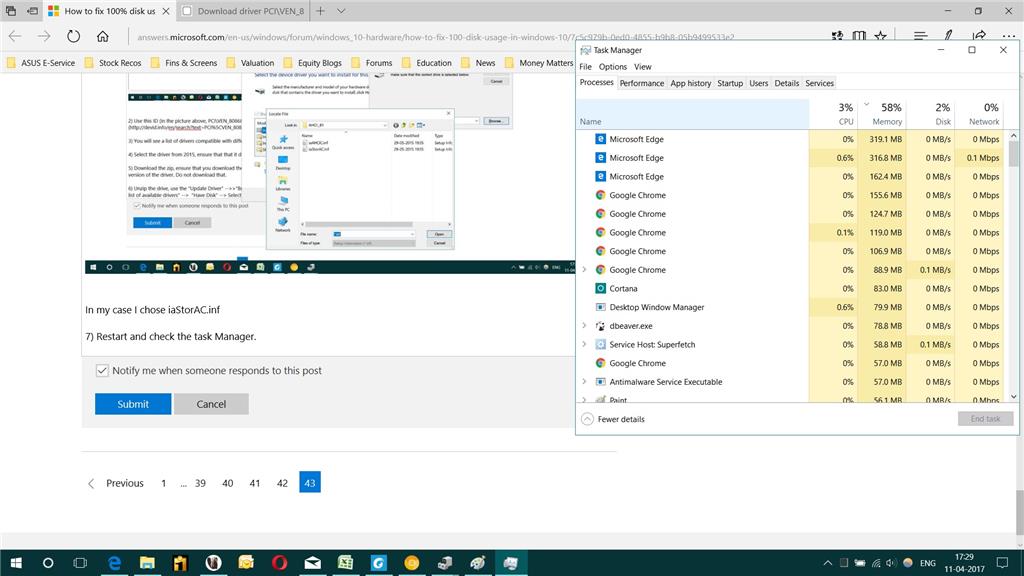Uncheck Notify me when someone responds
This screenshot has width=1024, height=576.
pyautogui.click(x=102, y=370)
